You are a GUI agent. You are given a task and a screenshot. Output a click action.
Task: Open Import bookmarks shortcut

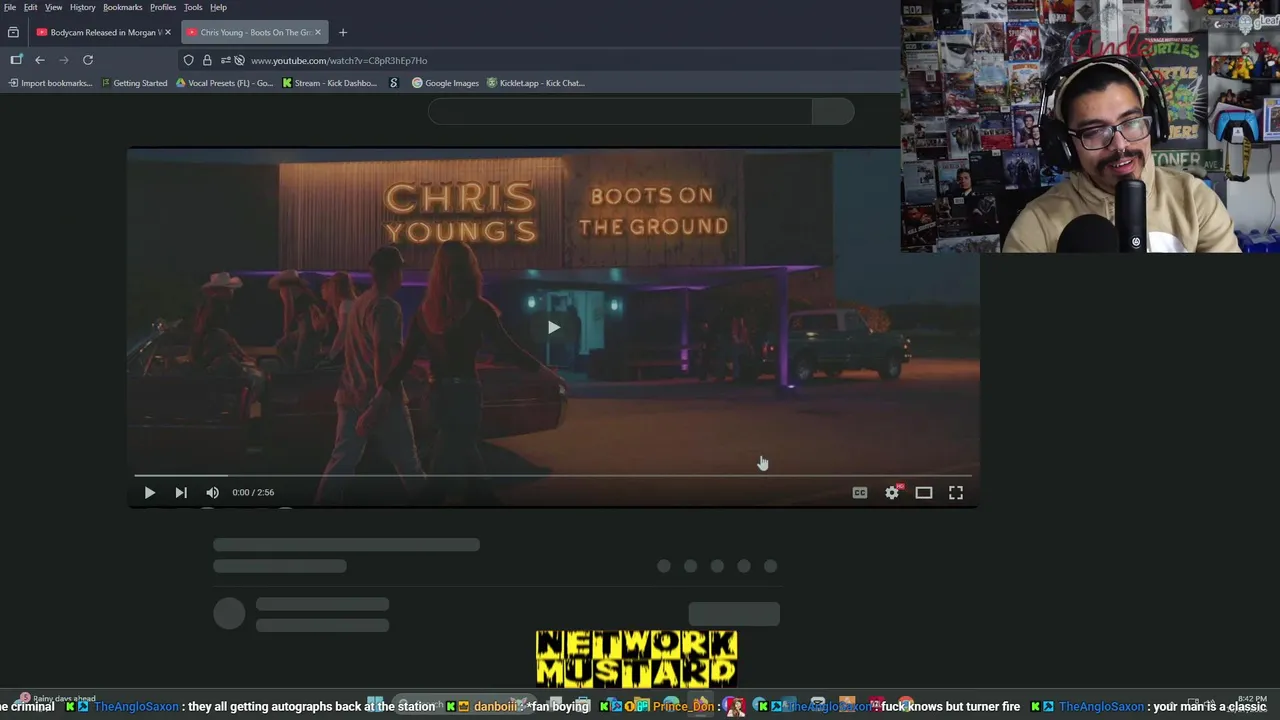pos(50,83)
